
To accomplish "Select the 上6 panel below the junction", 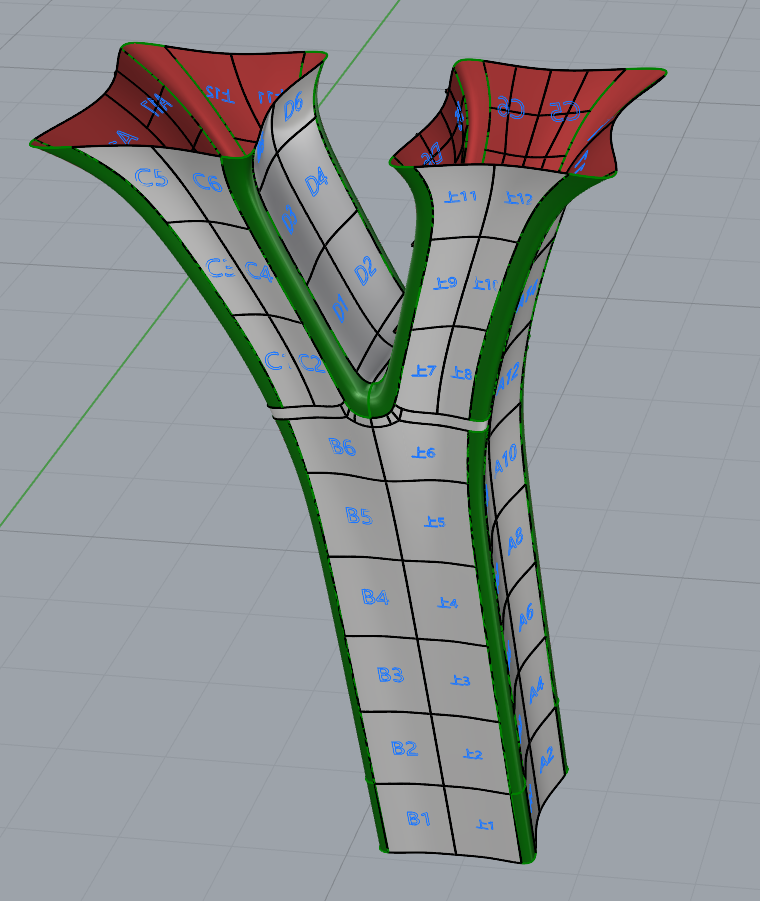I will point(423,453).
